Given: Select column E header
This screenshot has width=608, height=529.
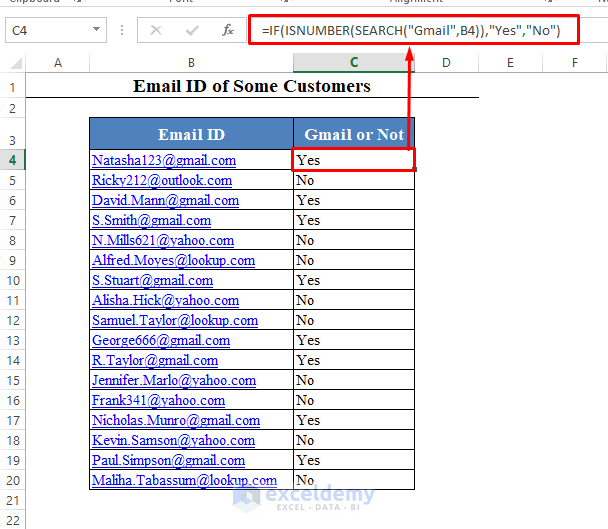Looking at the screenshot, I should coord(510,62).
